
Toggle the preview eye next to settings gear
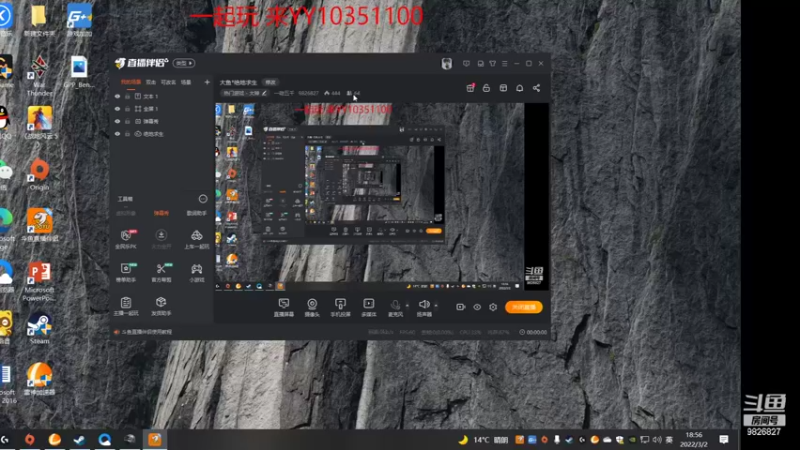[x=477, y=307]
